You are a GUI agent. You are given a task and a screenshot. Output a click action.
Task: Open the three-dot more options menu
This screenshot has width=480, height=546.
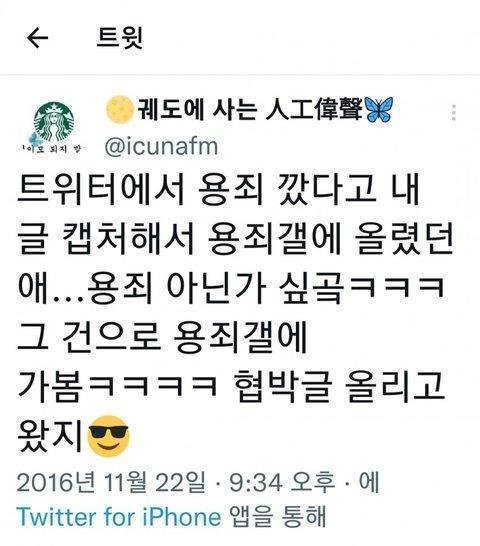pyautogui.click(x=454, y=112)
